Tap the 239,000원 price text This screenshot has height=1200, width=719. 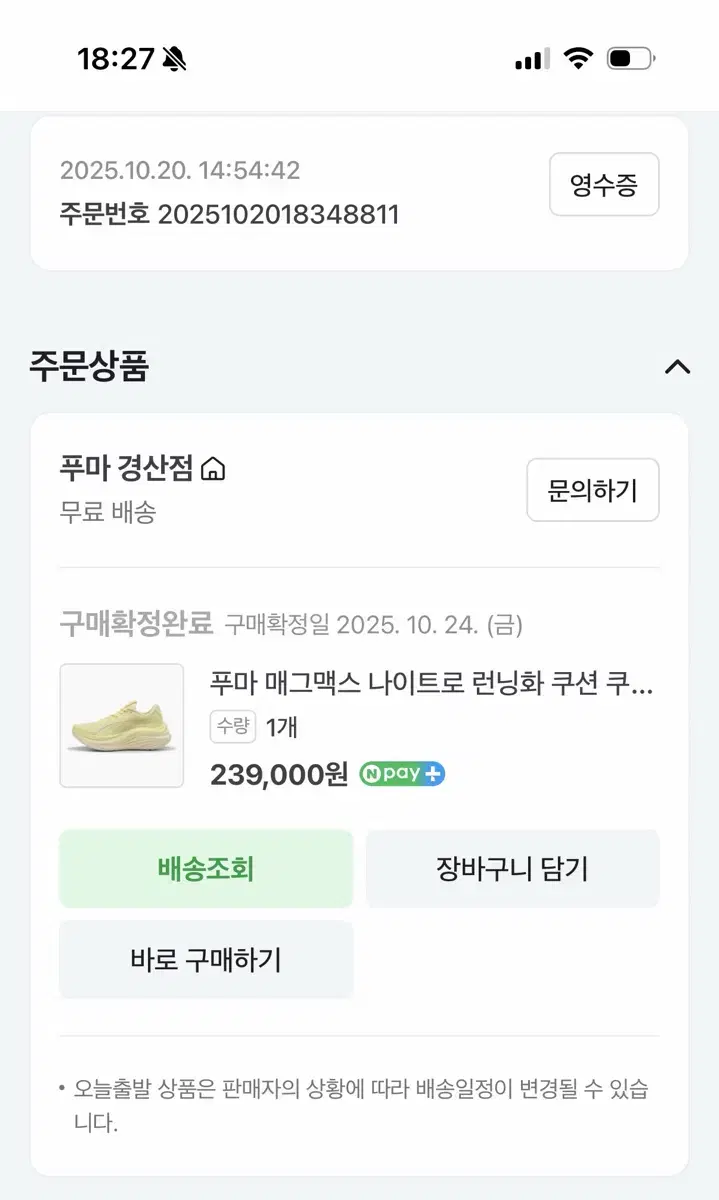279,774
